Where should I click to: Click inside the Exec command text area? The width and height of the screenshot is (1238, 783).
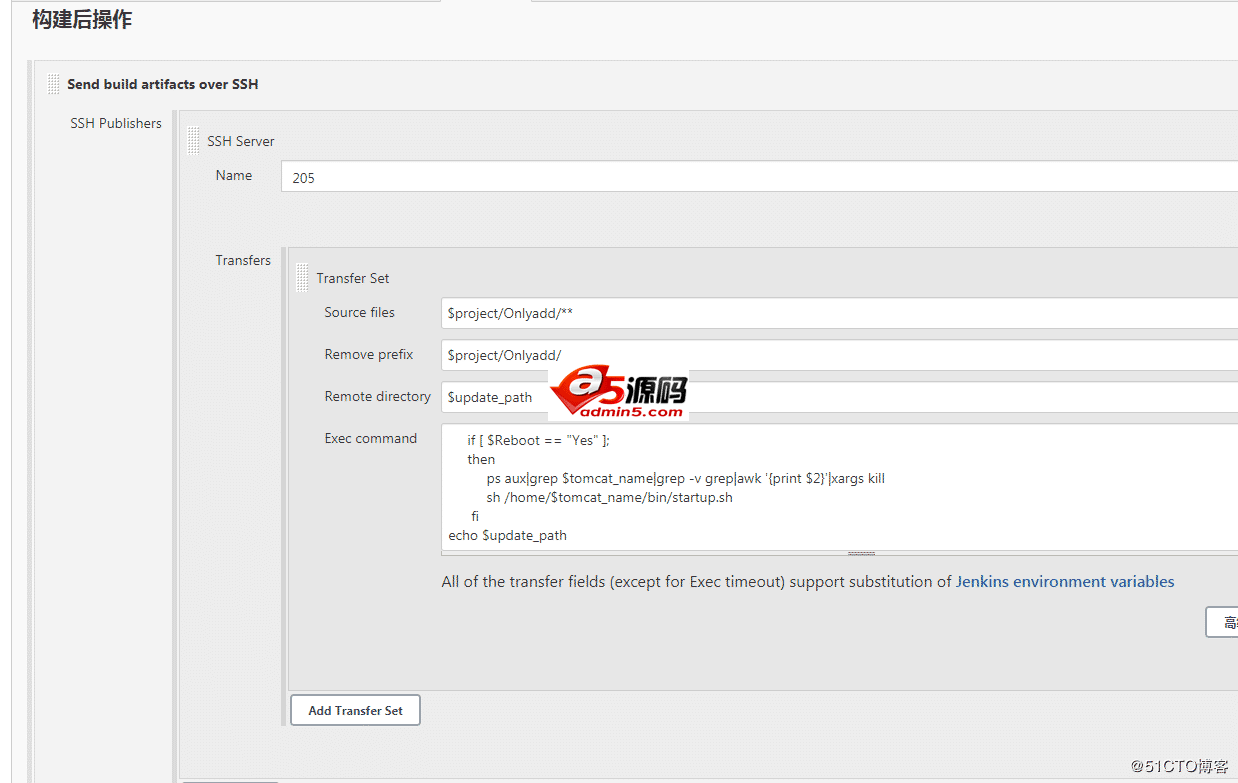[x=839, y=487]
